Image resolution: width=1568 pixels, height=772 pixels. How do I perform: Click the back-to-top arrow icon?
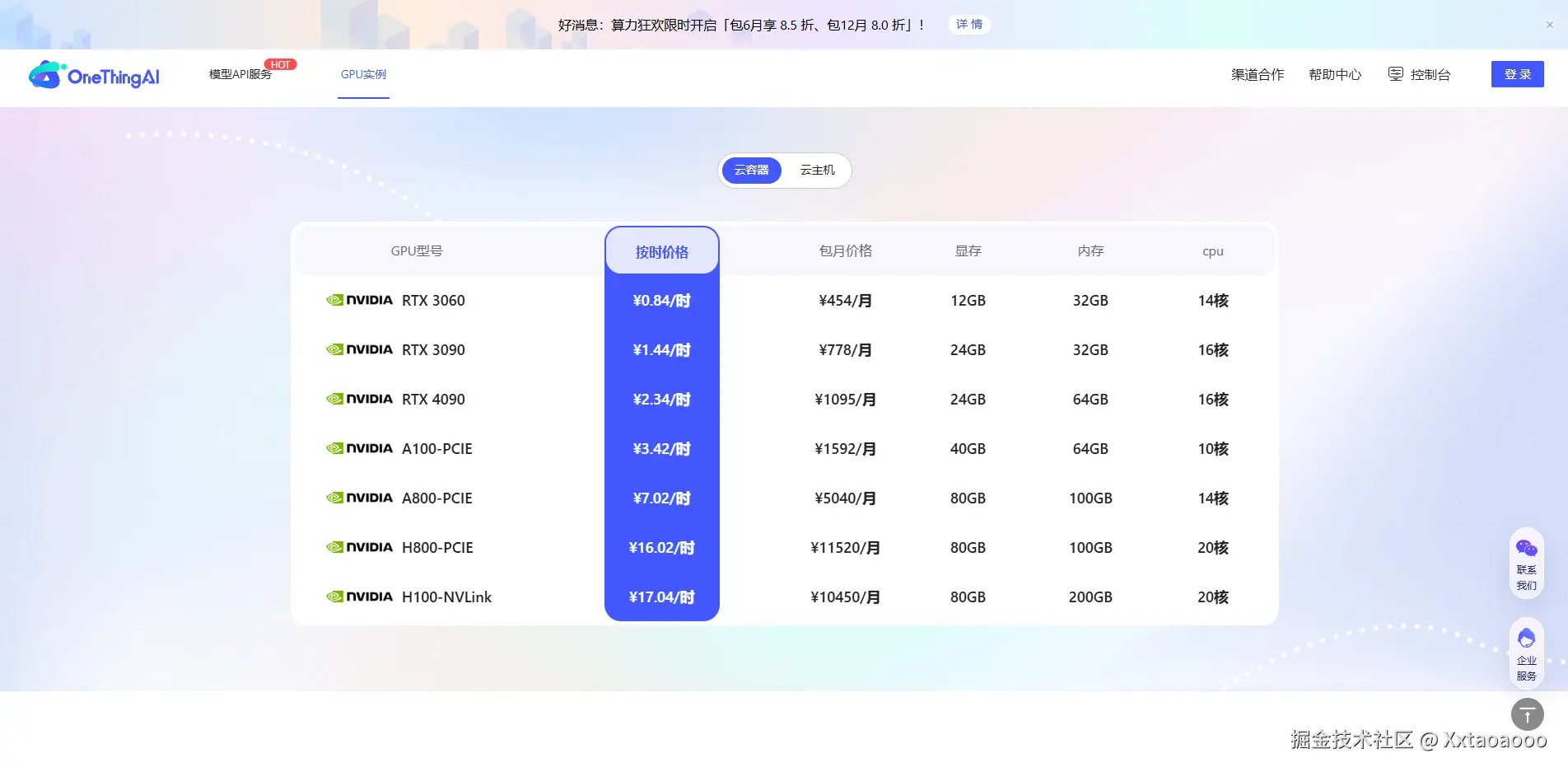1528,715
